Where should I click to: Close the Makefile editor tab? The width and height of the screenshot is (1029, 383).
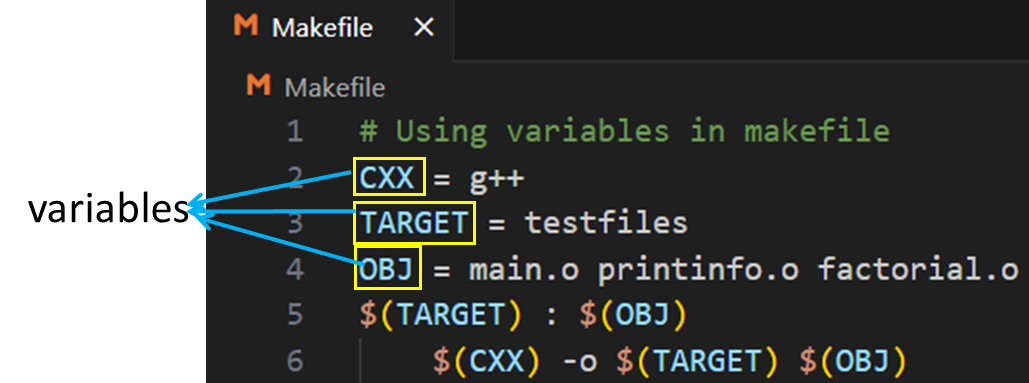click(x=425, y=28)
